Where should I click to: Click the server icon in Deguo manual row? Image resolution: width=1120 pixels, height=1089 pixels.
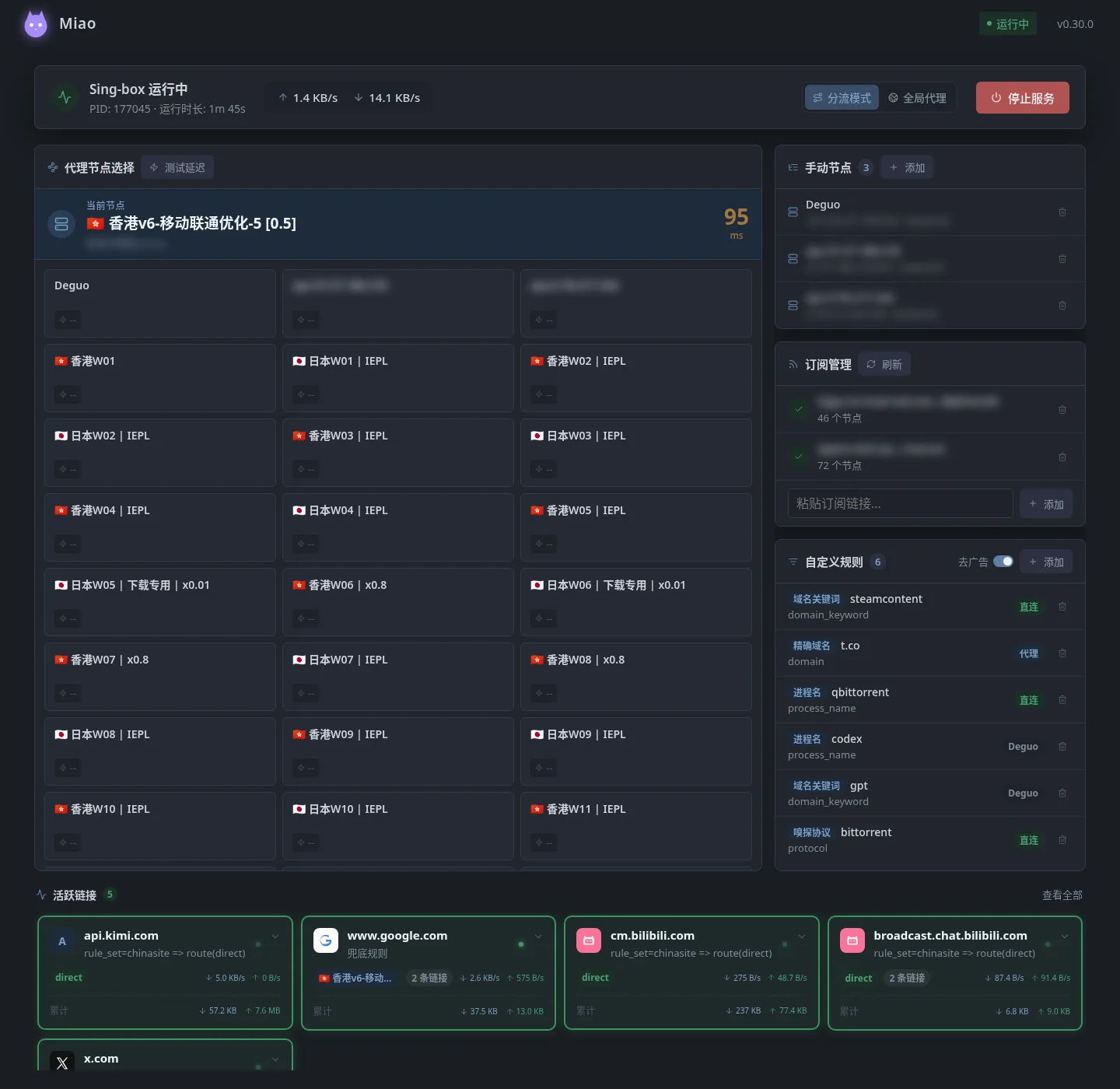tap(793, 212)
